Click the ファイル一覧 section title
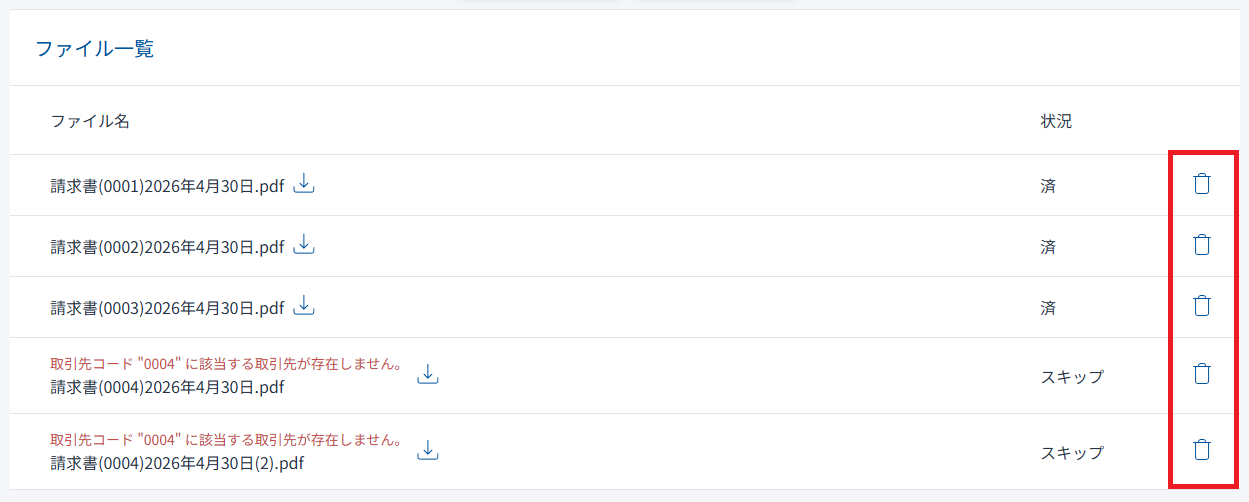The height and width of the screenshot is (502, 1249). (95, 49)
